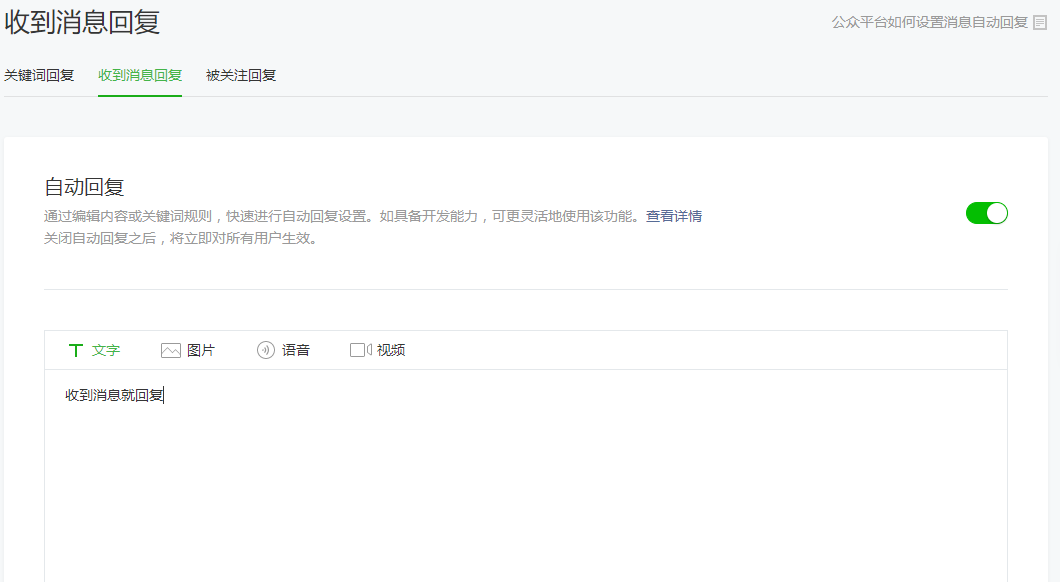The height and width of the screenshot is (582, 1060).
Task: Choose the 语音 reply type label
Action: pyautogui.click(x=295, y=350)
